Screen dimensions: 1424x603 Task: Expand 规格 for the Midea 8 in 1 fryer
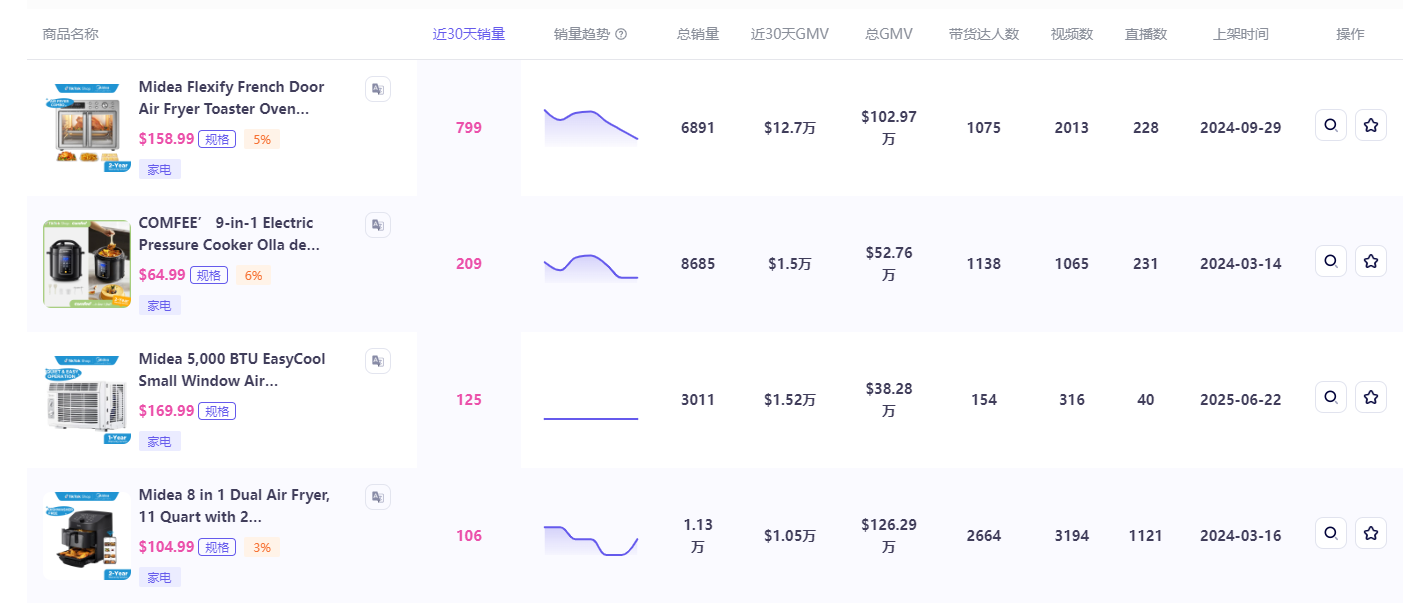217,547
